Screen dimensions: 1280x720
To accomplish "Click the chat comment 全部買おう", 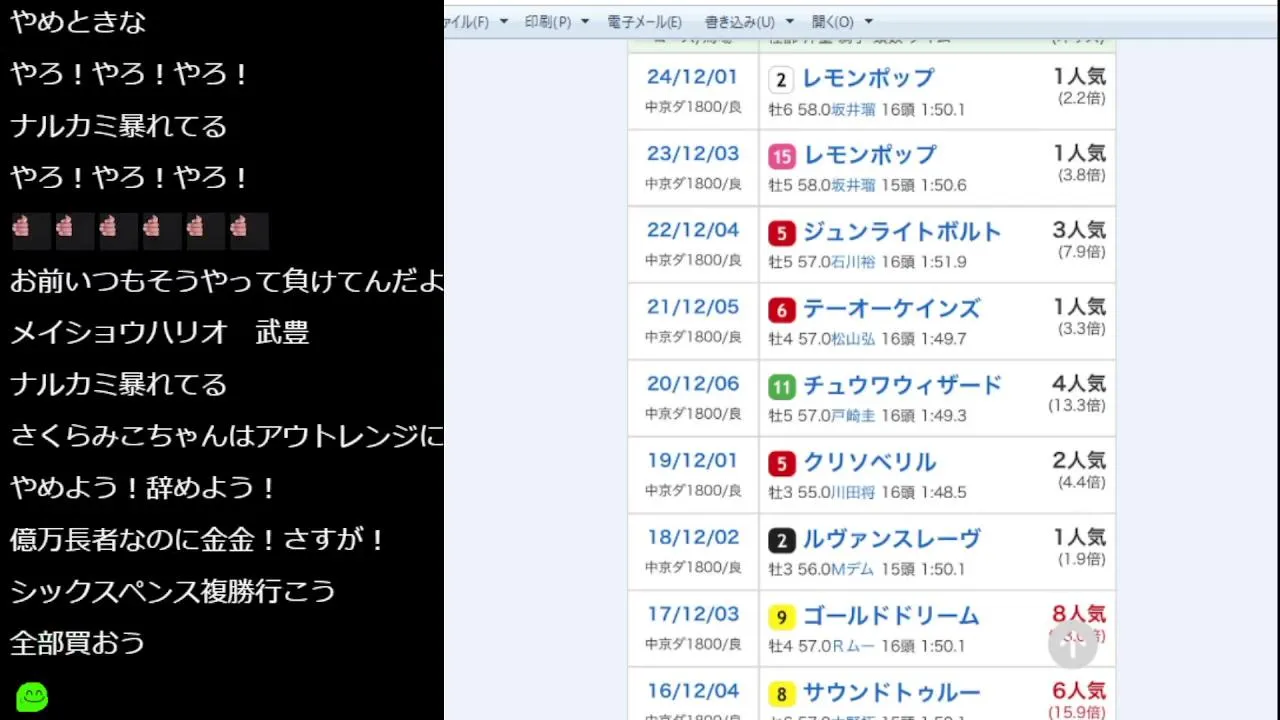I will point(78,643).
